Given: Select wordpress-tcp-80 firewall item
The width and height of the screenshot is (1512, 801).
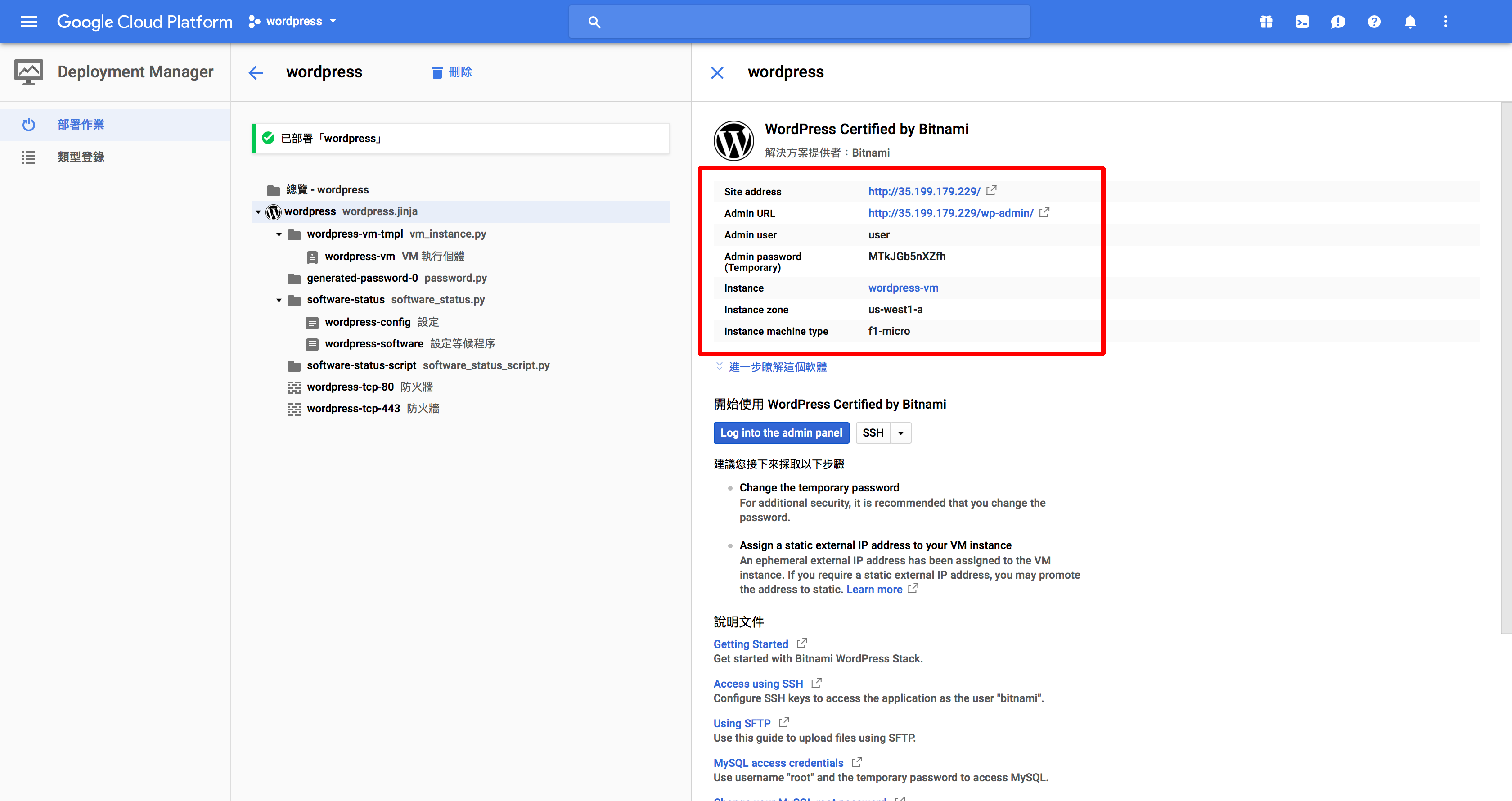Looking at the screenshot, I should 350,387.
